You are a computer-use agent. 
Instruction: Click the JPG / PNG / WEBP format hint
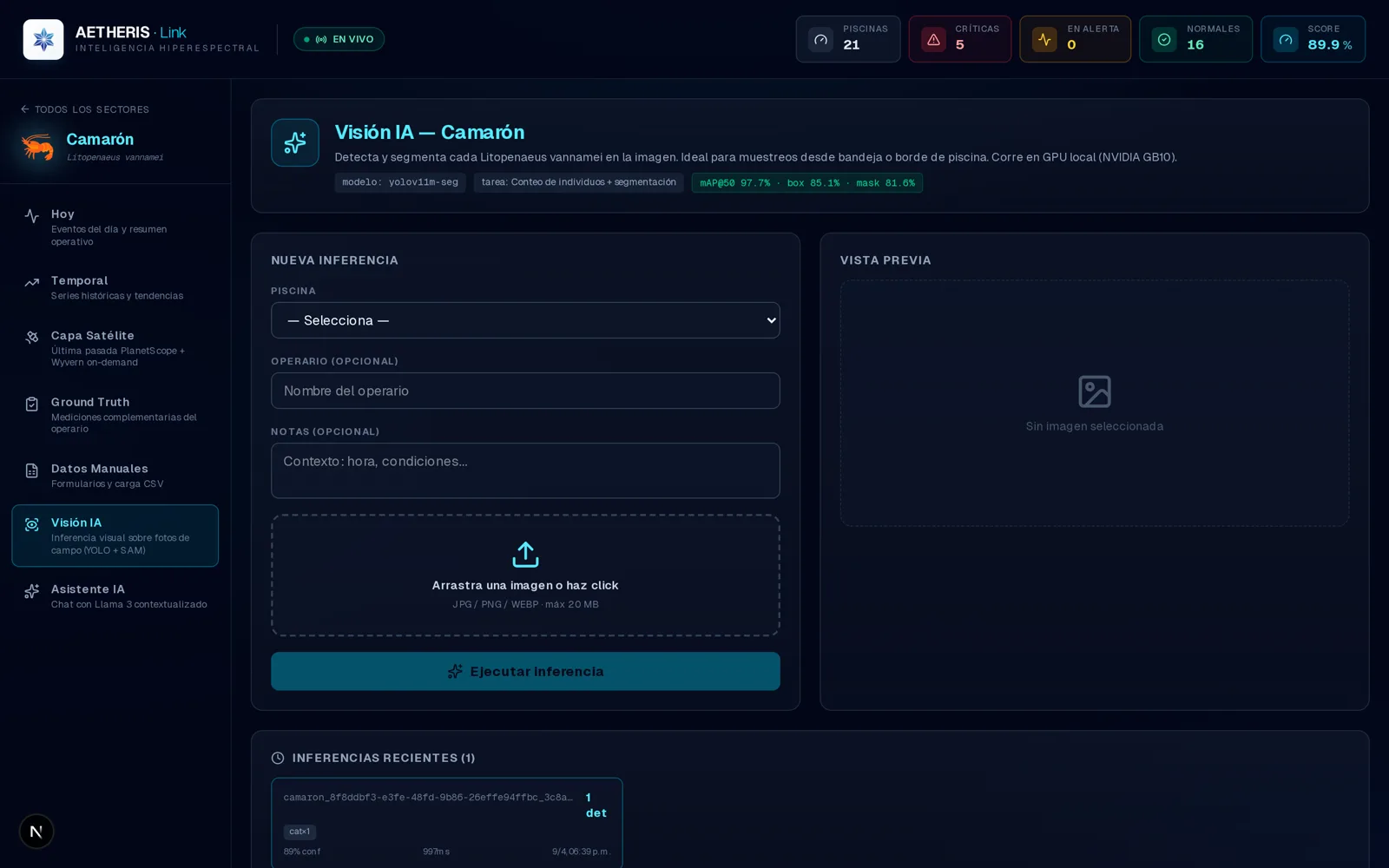(525, 604)
